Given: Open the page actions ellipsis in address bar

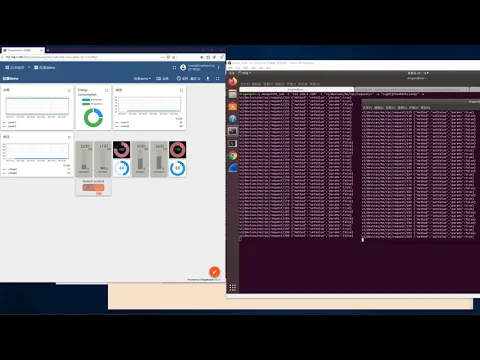Looking at the screenshot, I should click(163, 57).
